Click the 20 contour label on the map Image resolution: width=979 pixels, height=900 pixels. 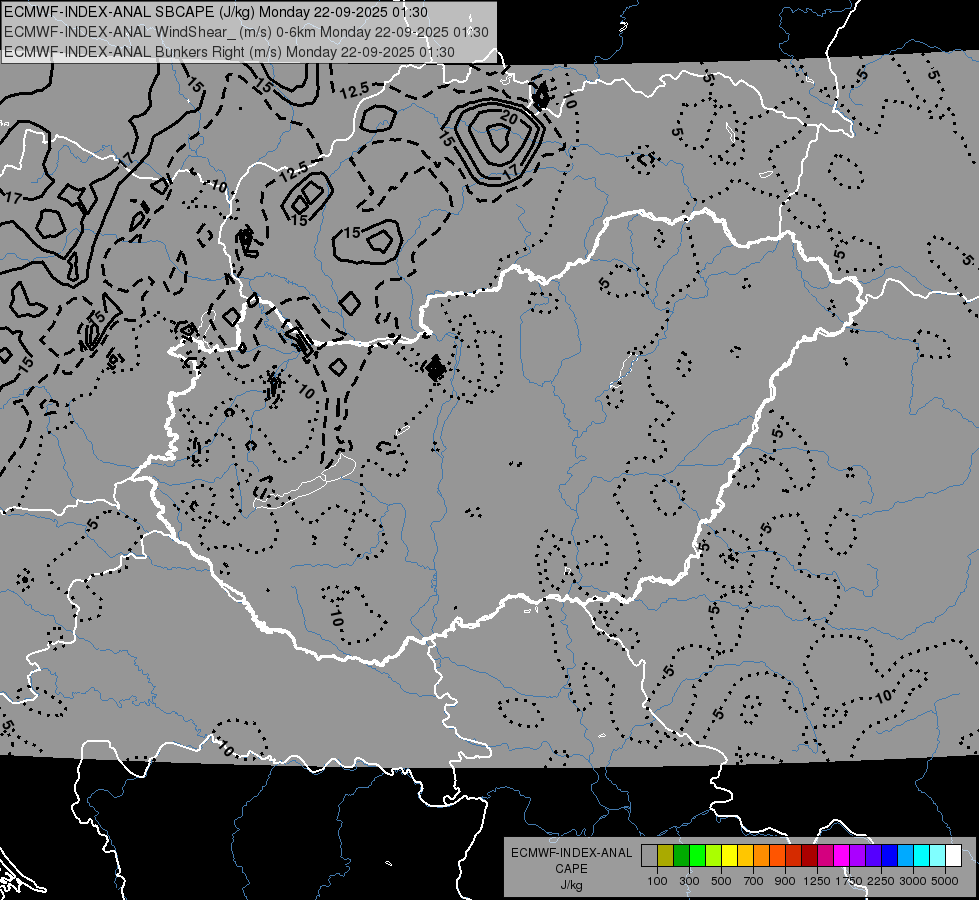509,118
